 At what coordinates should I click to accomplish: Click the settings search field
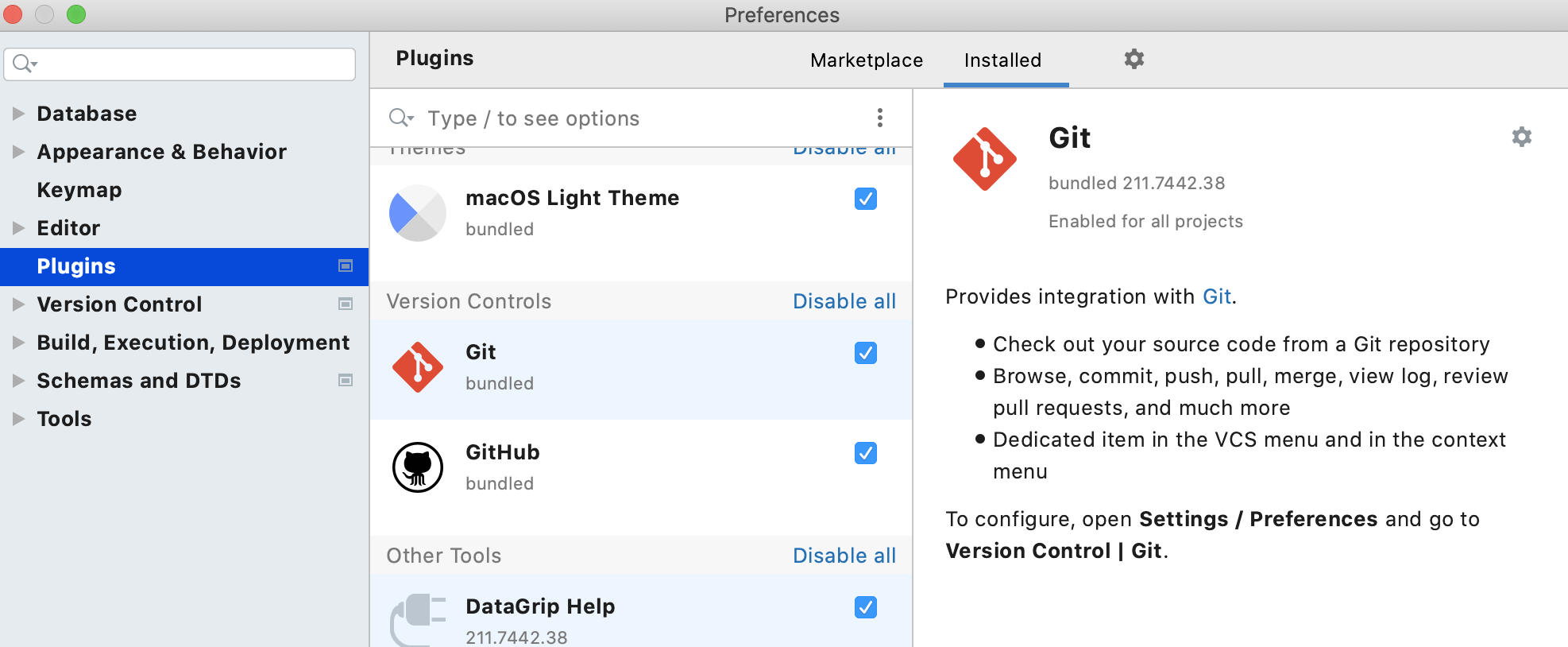[x=191, y=64]
